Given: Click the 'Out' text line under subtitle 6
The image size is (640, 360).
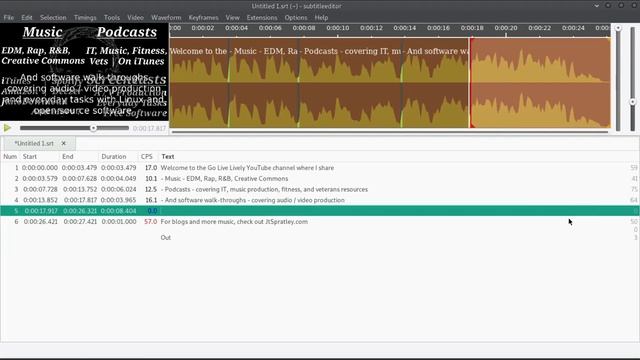Looking at the screenshot, I should [165, 238].
